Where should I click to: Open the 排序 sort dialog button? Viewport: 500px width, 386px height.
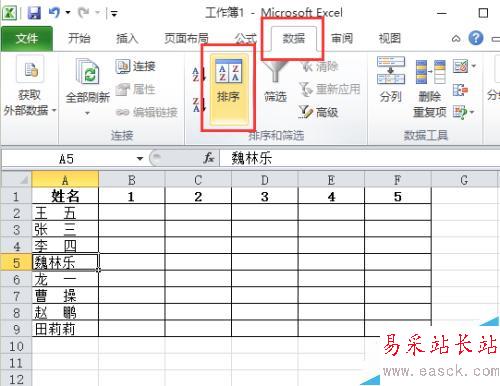(x=229, y=89)
